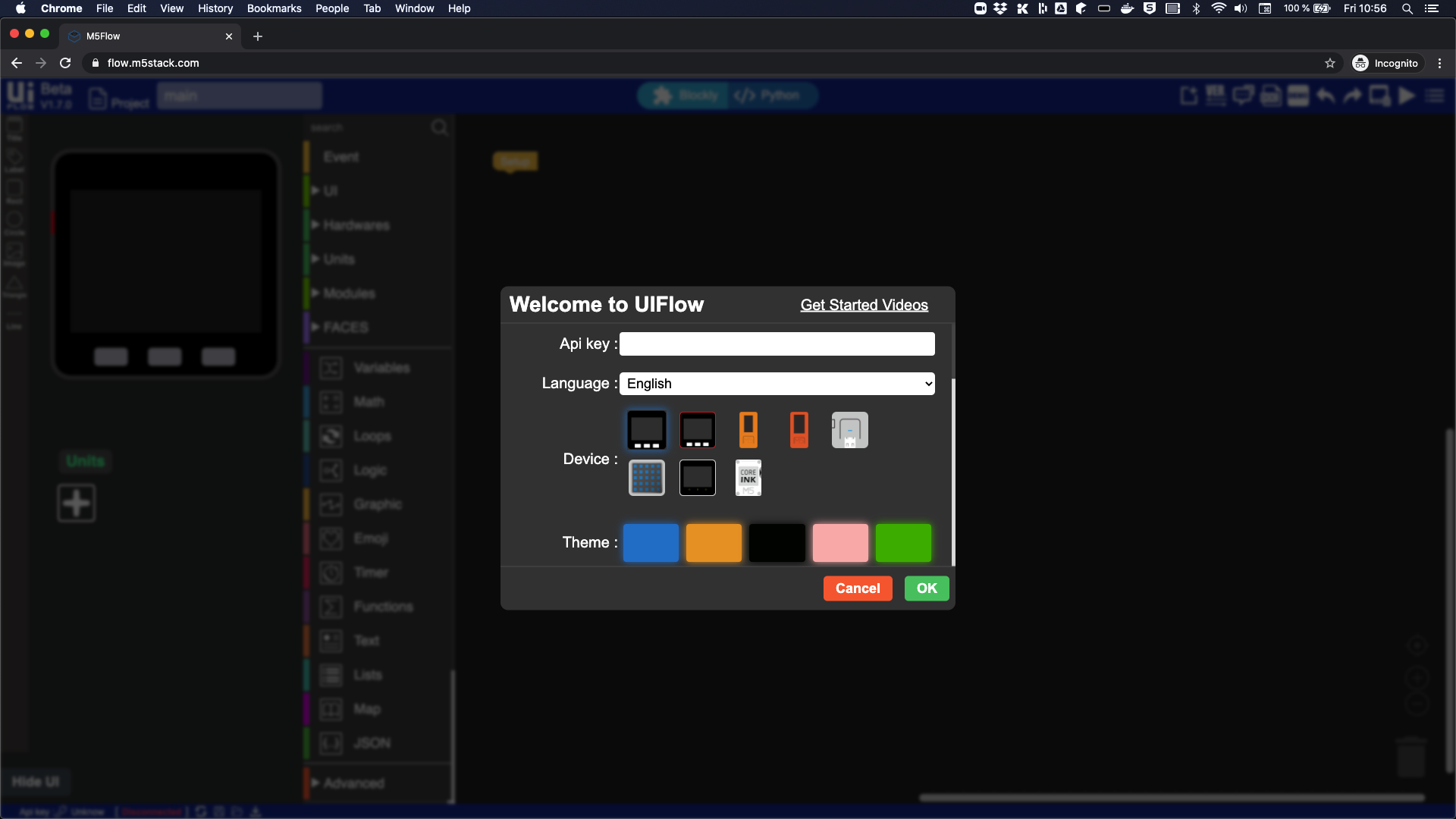Select the gray Atom Lite device icon

(849, 430)
